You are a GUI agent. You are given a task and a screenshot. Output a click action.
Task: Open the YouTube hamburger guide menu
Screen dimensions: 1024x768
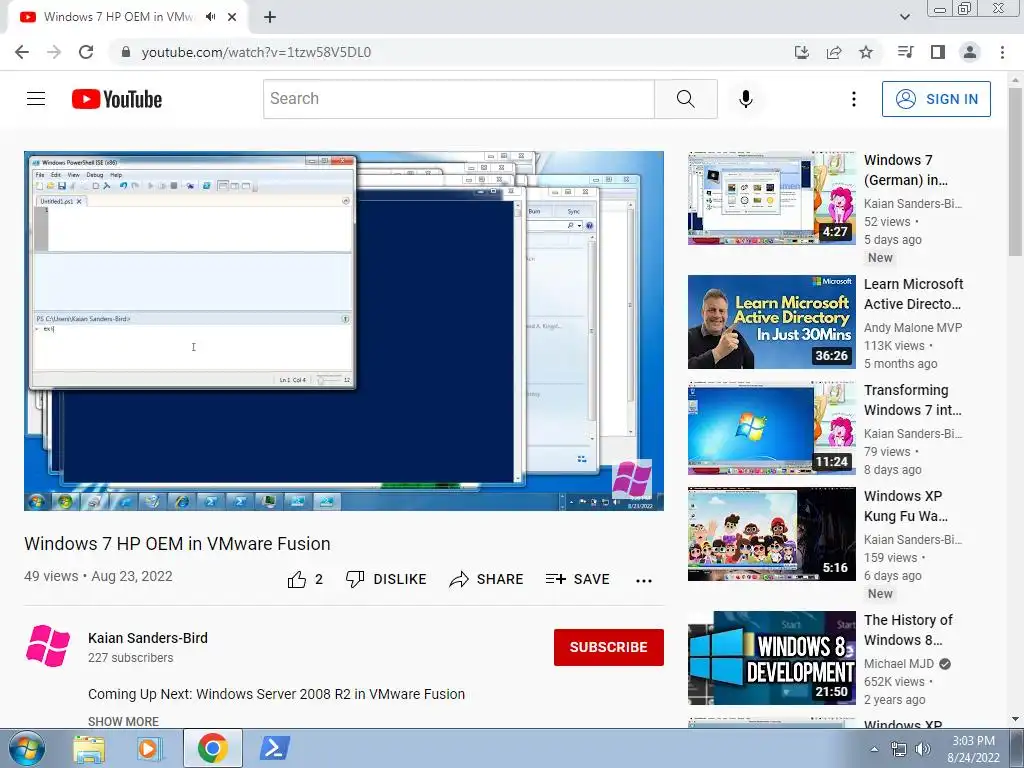36,99
